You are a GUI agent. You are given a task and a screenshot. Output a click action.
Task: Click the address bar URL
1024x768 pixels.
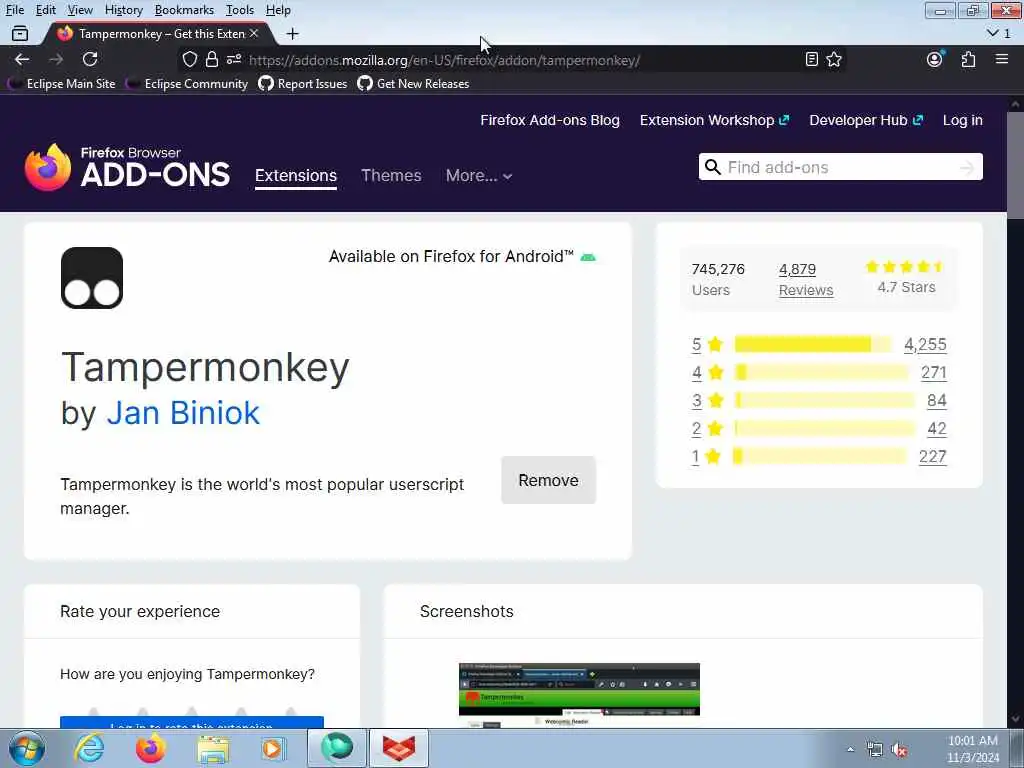click(444, 60)
